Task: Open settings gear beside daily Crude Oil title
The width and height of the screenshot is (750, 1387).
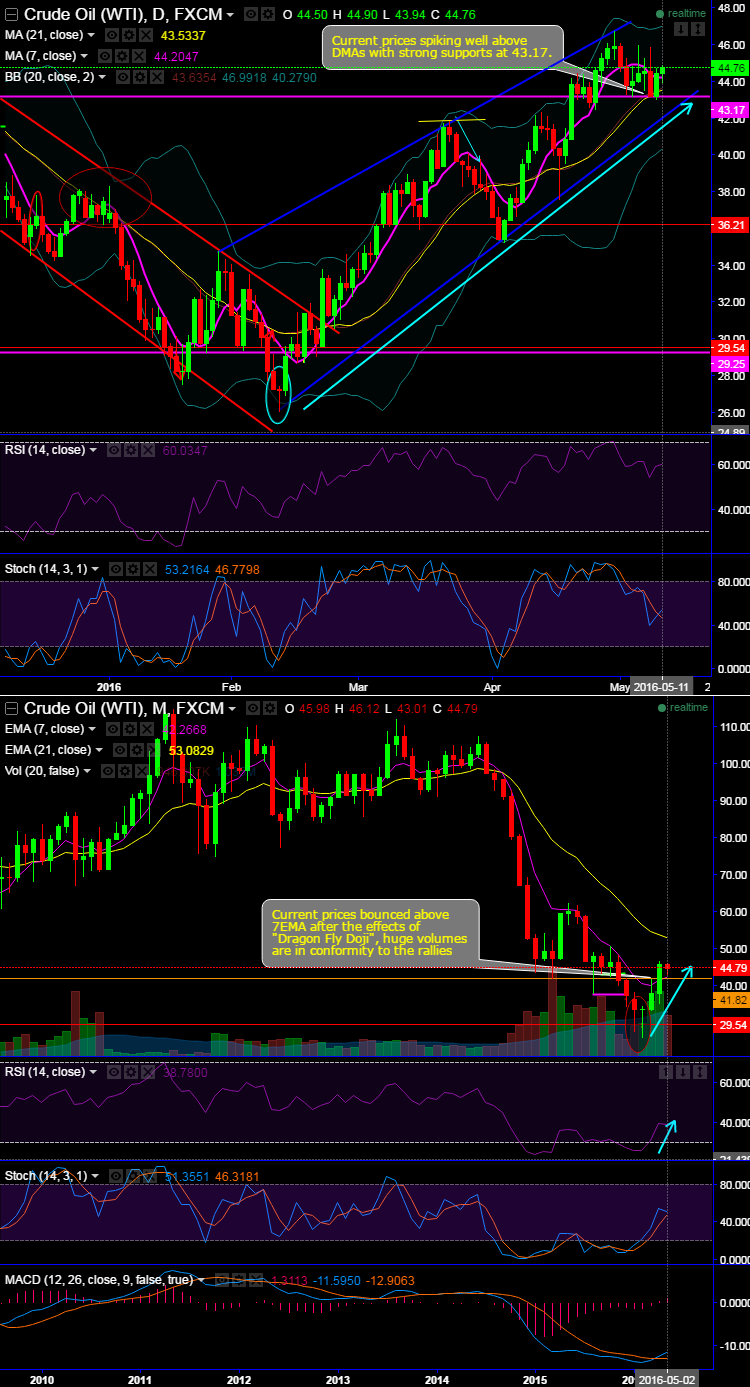Action: point(268,14)
